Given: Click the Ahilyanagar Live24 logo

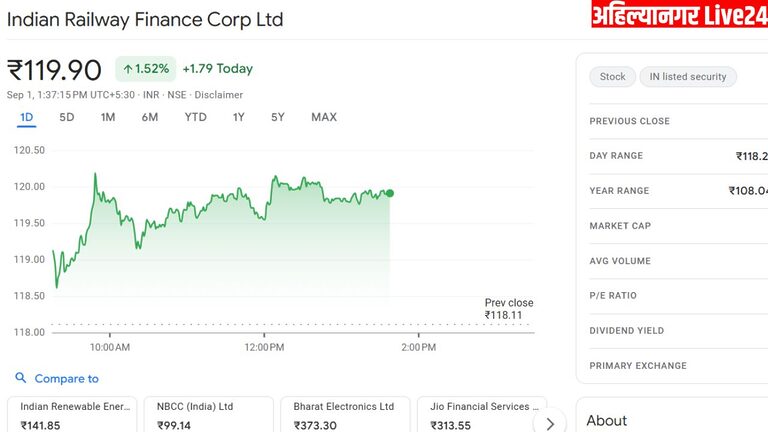Looking at the screenshot, I should coord(678,15).
